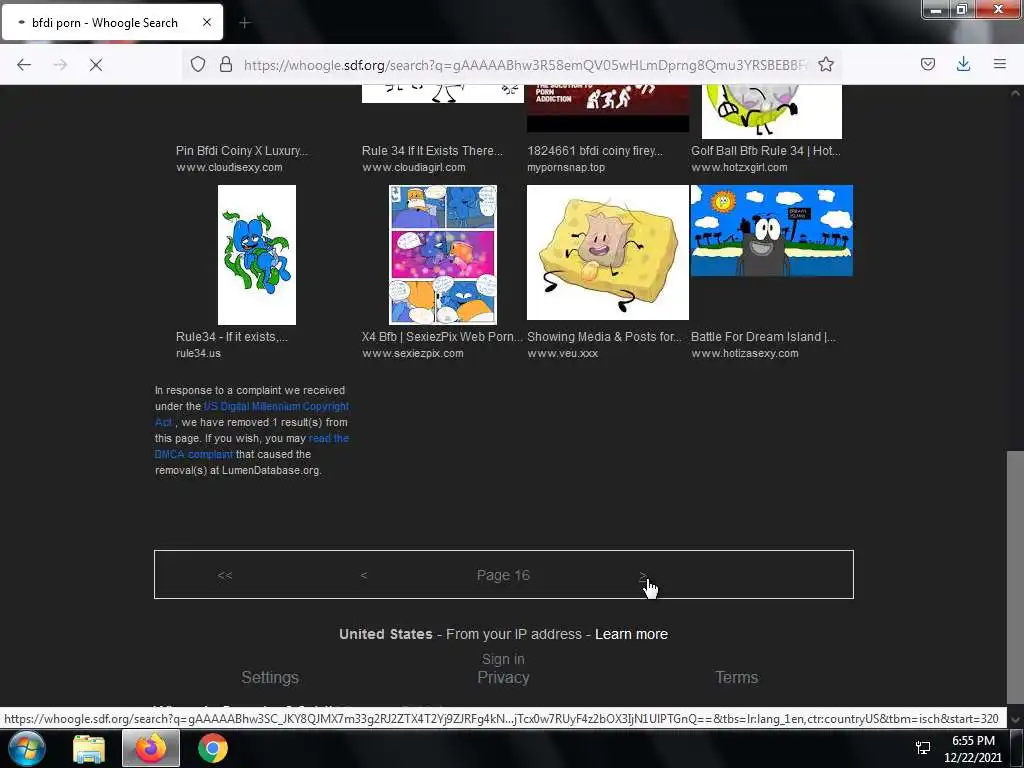This screenshot has height=768, width=1024.
Task: Open the Privacy footer link
Action: coord(503,677)
